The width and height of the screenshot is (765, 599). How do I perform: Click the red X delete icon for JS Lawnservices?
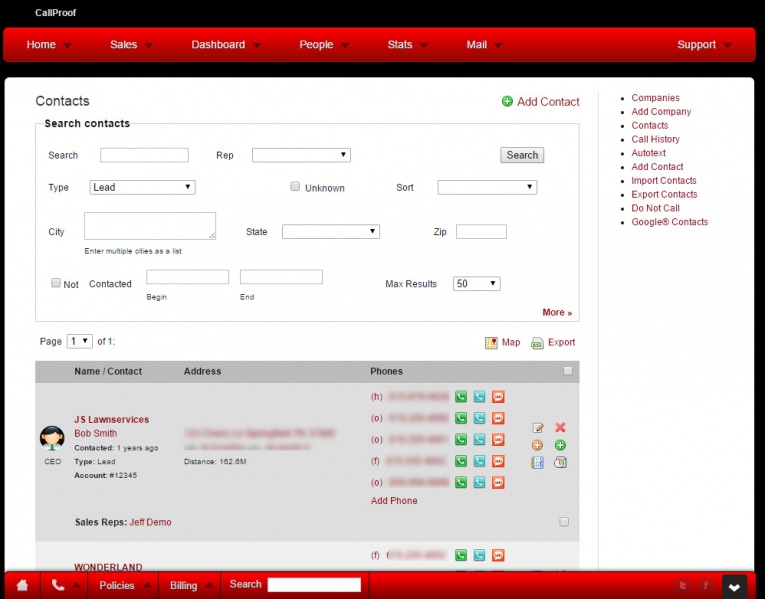pos(560,427)
